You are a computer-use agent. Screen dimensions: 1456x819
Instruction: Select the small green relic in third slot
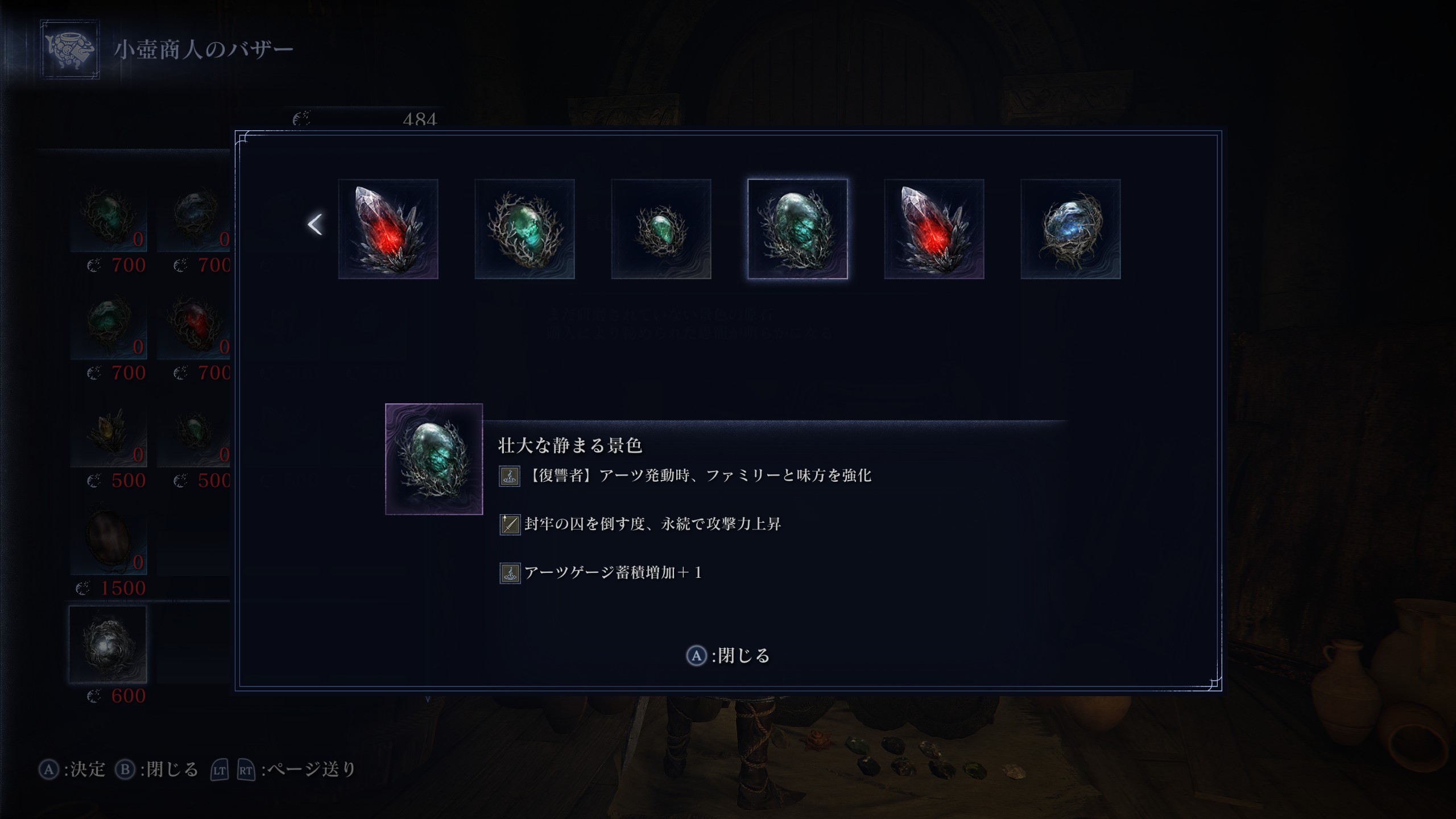tap(661, 229)
